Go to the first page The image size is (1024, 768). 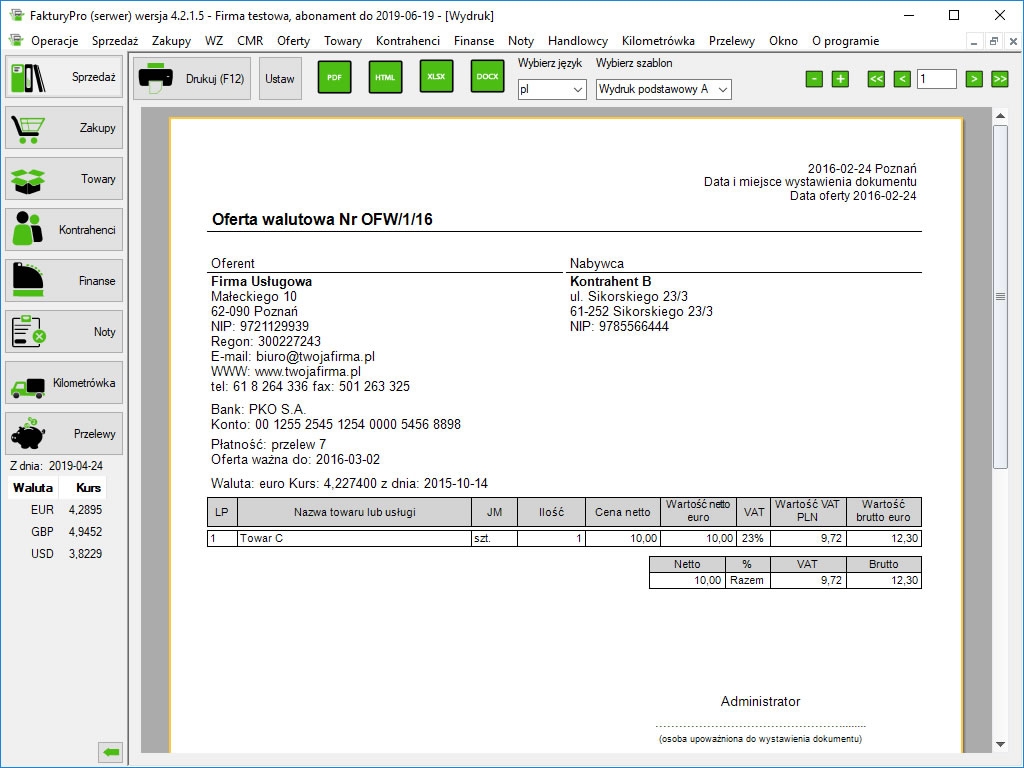876,79
